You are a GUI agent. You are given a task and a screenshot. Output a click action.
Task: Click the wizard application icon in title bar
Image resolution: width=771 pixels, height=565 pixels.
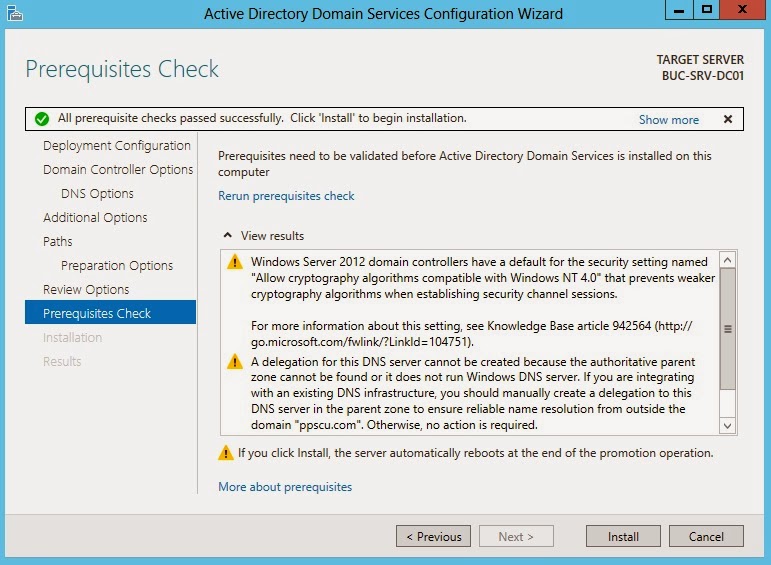pyautogui.click(x=15, y=13)
